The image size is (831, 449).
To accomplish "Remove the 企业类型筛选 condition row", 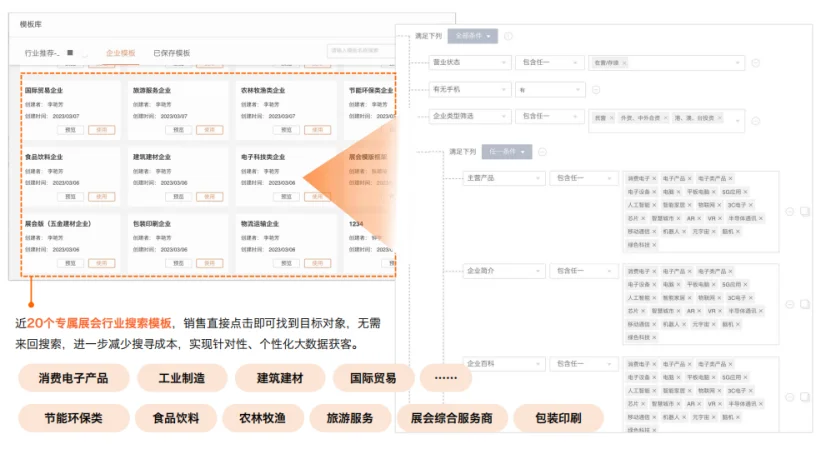I will pyautogui.click(x=756, y=121).
